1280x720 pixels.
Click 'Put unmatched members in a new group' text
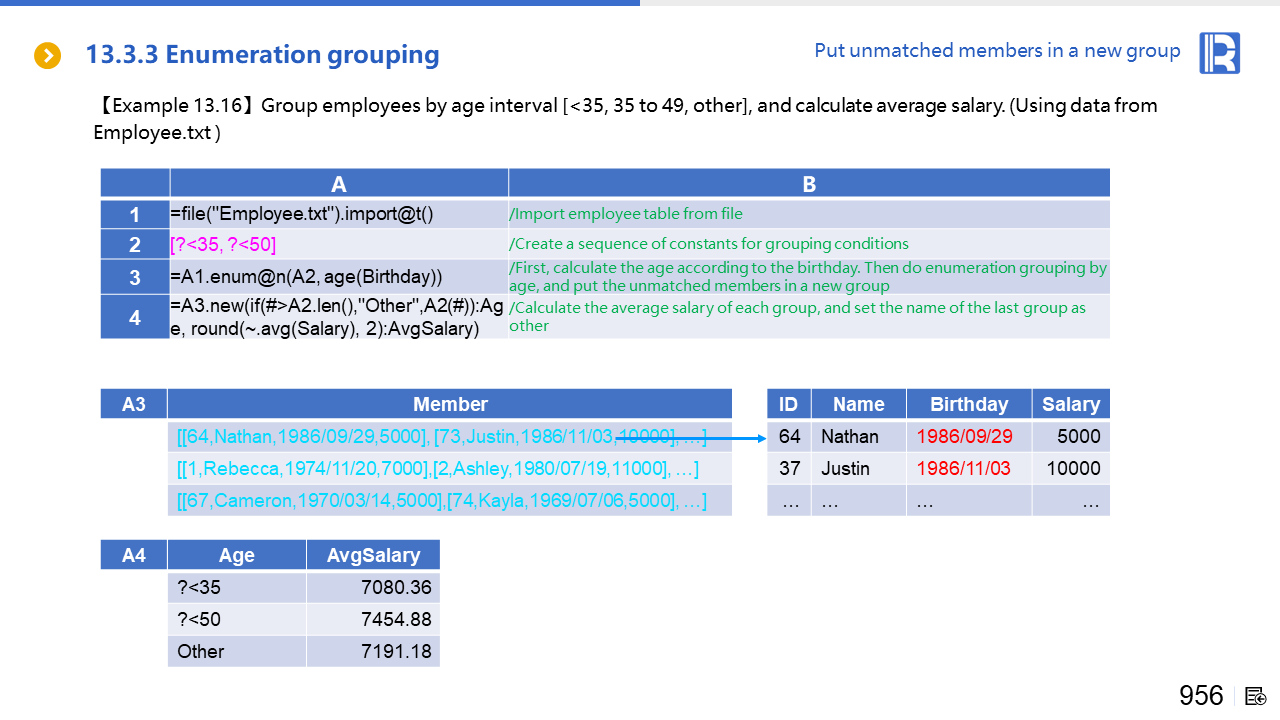(997, 51)
